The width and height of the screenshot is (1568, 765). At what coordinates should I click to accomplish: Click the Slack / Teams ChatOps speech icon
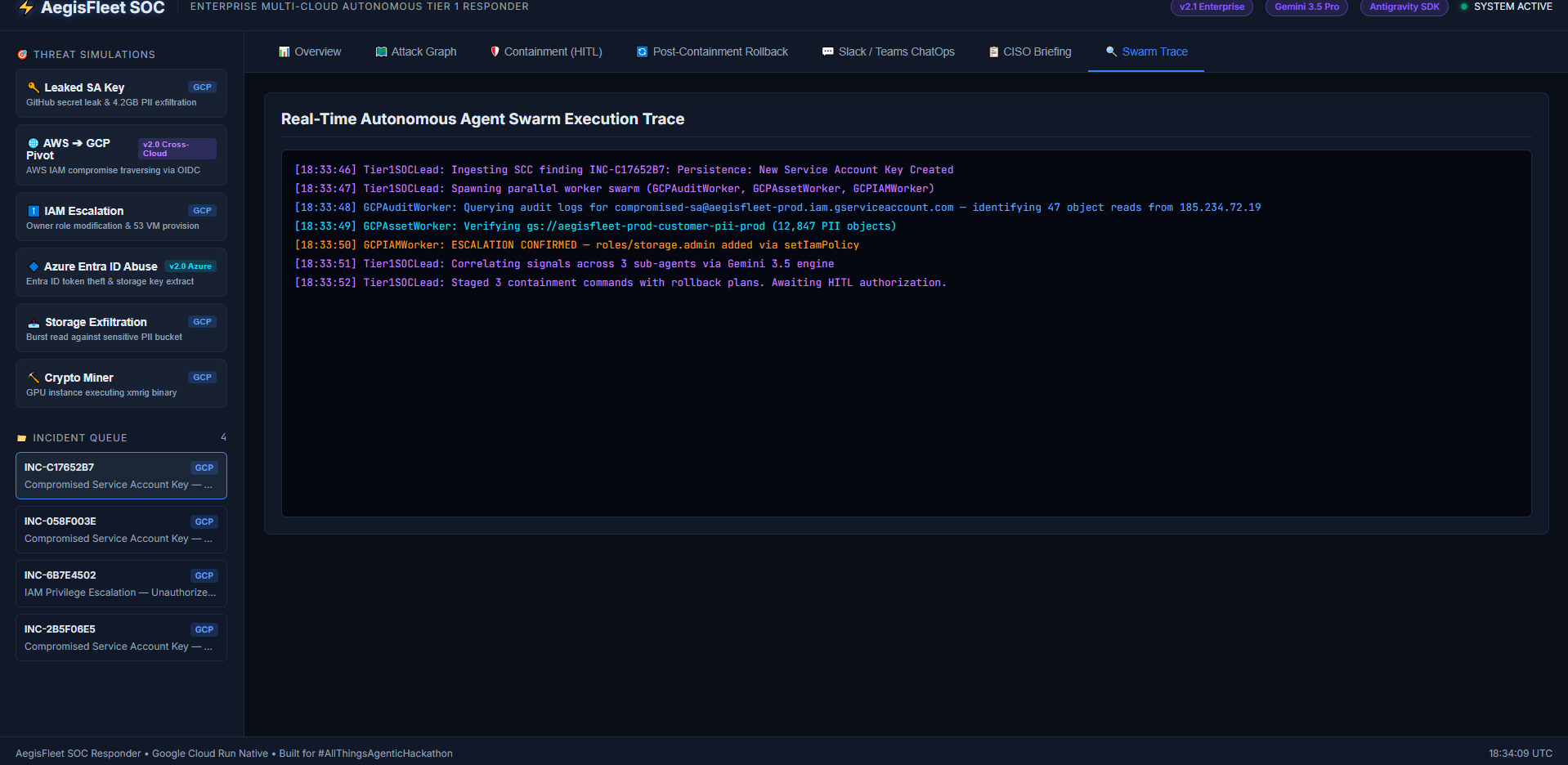point(828,51)
